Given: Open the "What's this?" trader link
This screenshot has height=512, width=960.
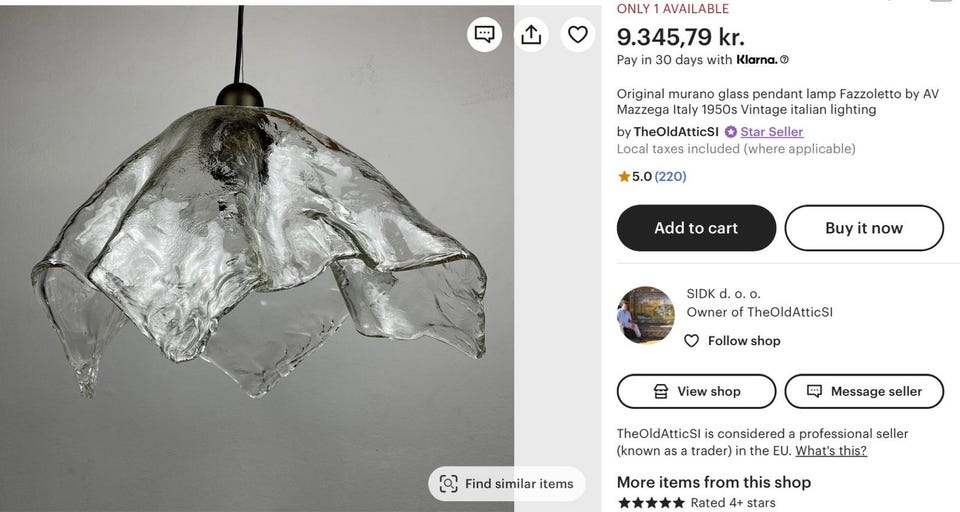Looking at the screenshot, I should click(x=831, y=451).
